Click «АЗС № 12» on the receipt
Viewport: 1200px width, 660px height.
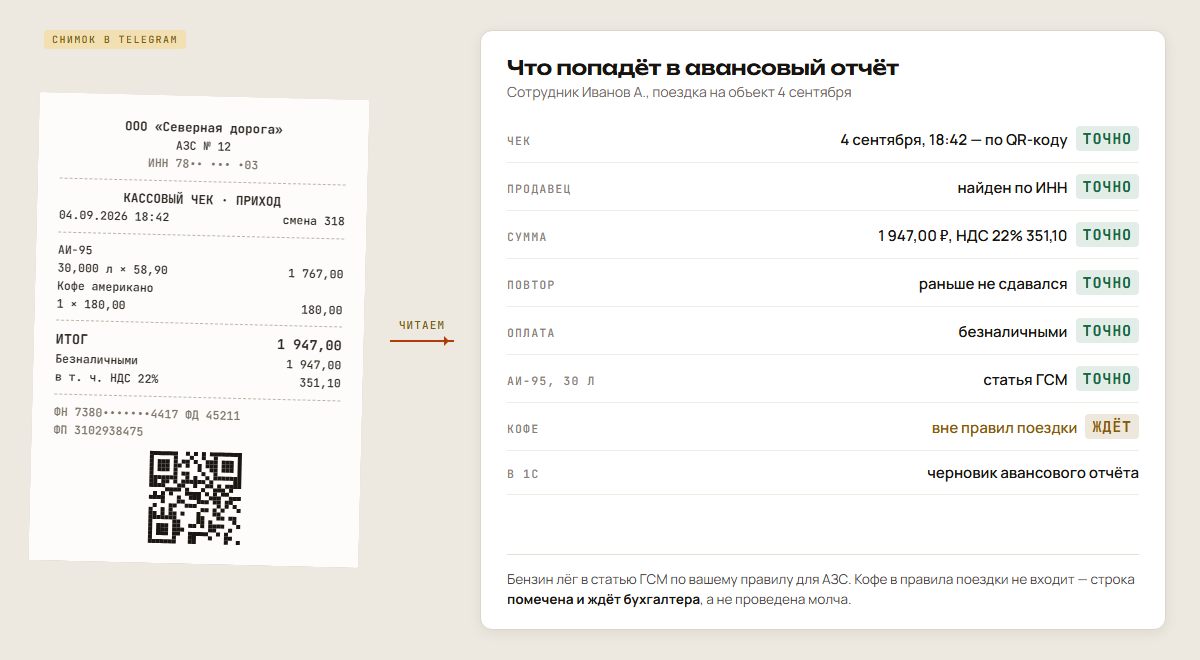click(203, 146)
